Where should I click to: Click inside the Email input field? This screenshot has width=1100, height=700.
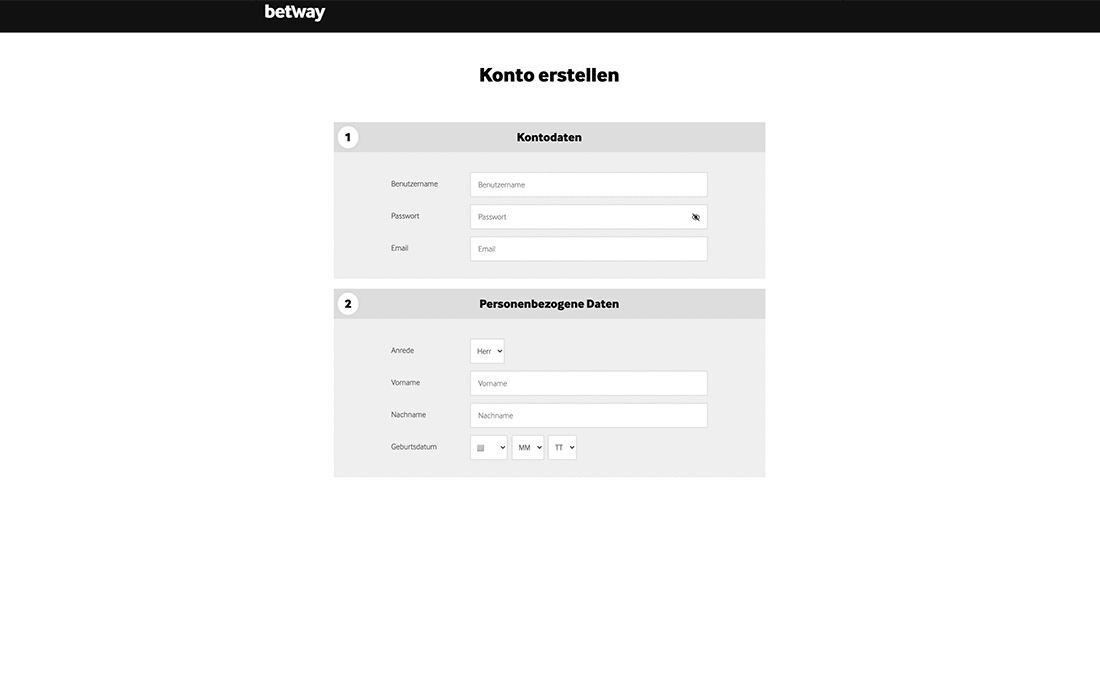[588, 248]
